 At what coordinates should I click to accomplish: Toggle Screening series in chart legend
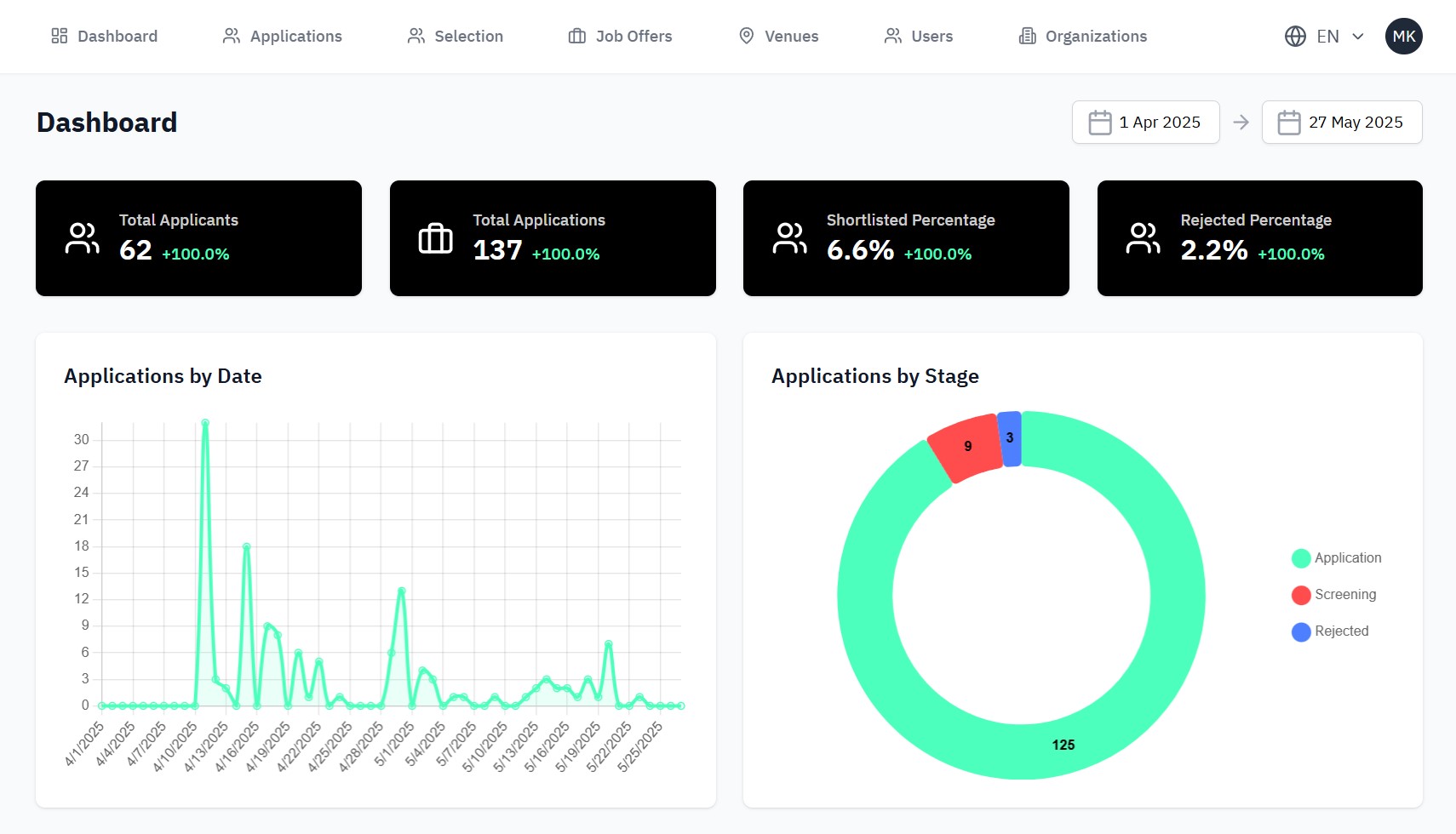pyautogui.click(x=1333, y=595)
